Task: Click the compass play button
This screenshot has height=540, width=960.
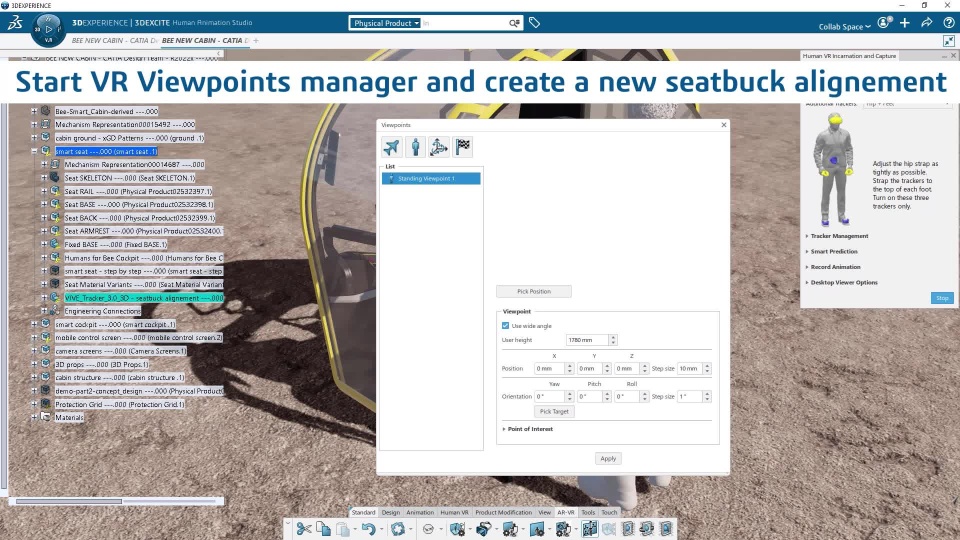Action: coord(48,29)
